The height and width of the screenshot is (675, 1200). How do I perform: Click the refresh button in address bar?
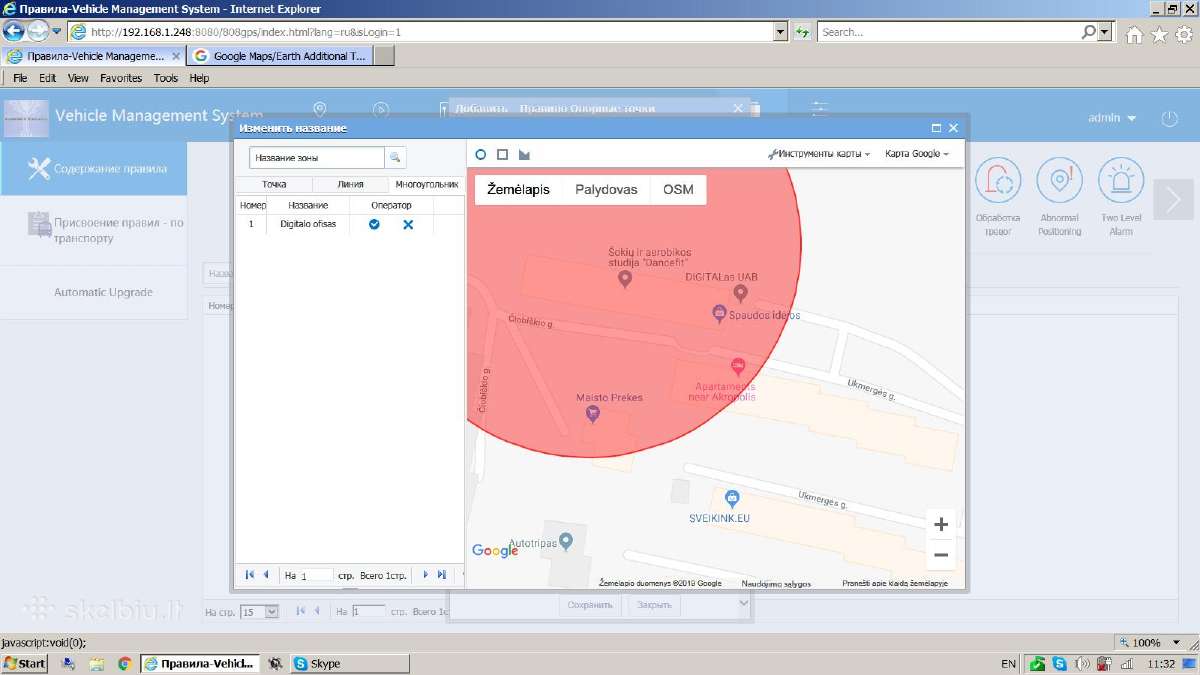802,32
